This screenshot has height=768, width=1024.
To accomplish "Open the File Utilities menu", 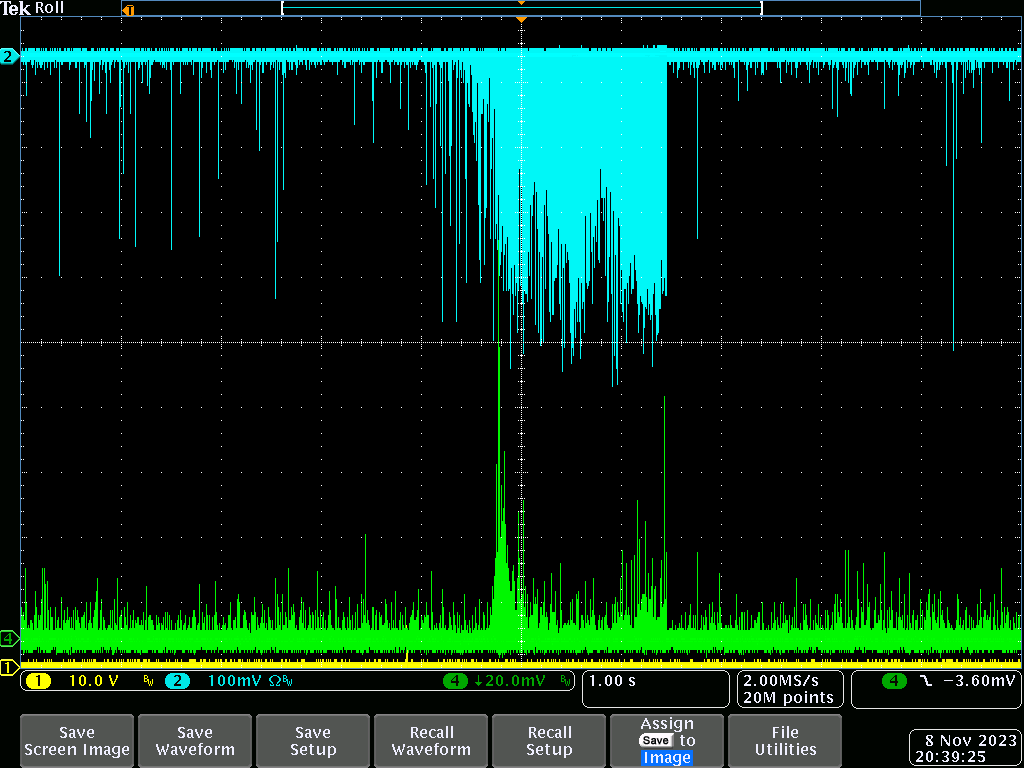I will tap(785, 741).
